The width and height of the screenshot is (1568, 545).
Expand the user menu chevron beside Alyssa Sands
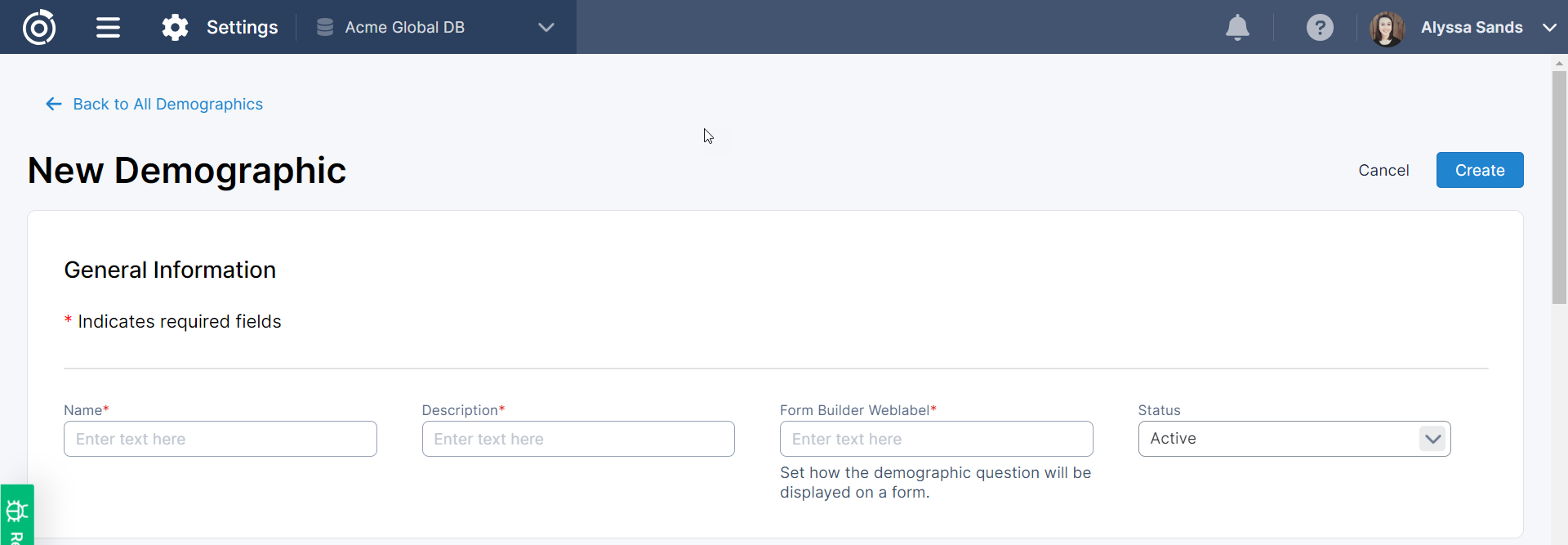[1549, 27]
